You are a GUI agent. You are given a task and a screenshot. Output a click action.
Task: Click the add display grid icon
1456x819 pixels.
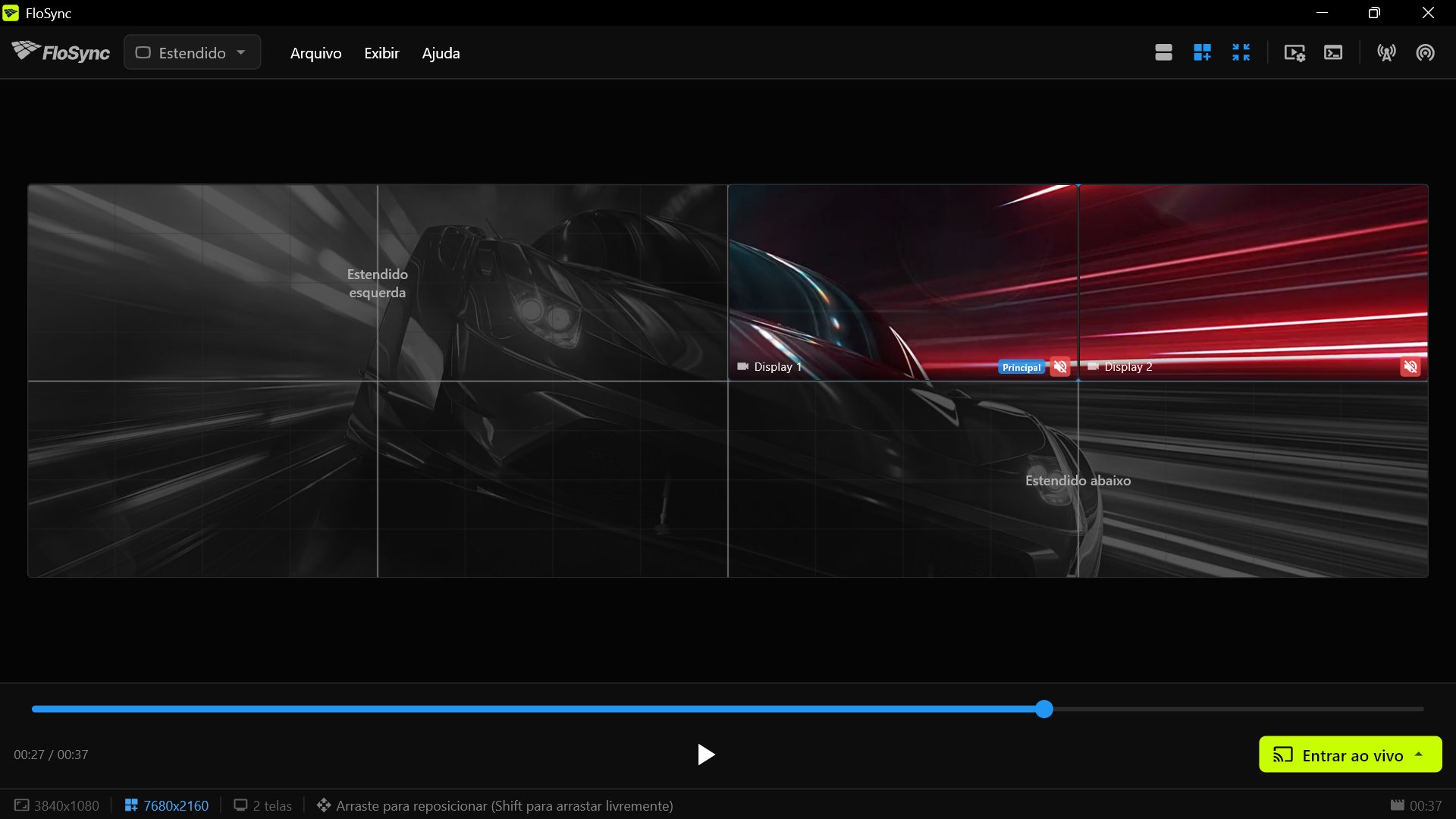[x=1202, y=52]
